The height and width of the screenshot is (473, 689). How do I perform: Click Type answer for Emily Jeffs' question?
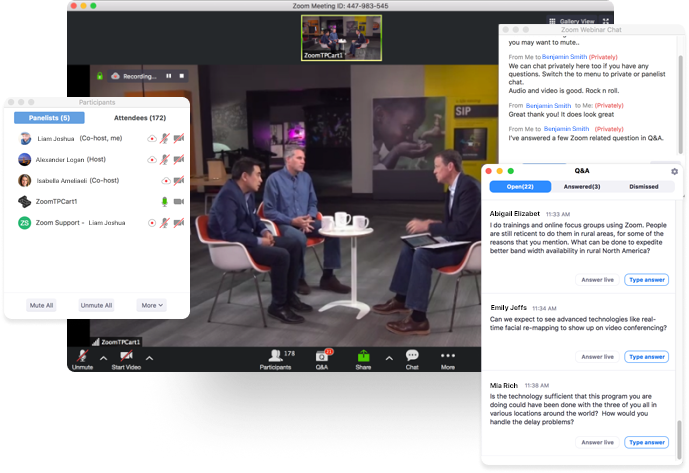pyautogui.click(x=647, y=357)
